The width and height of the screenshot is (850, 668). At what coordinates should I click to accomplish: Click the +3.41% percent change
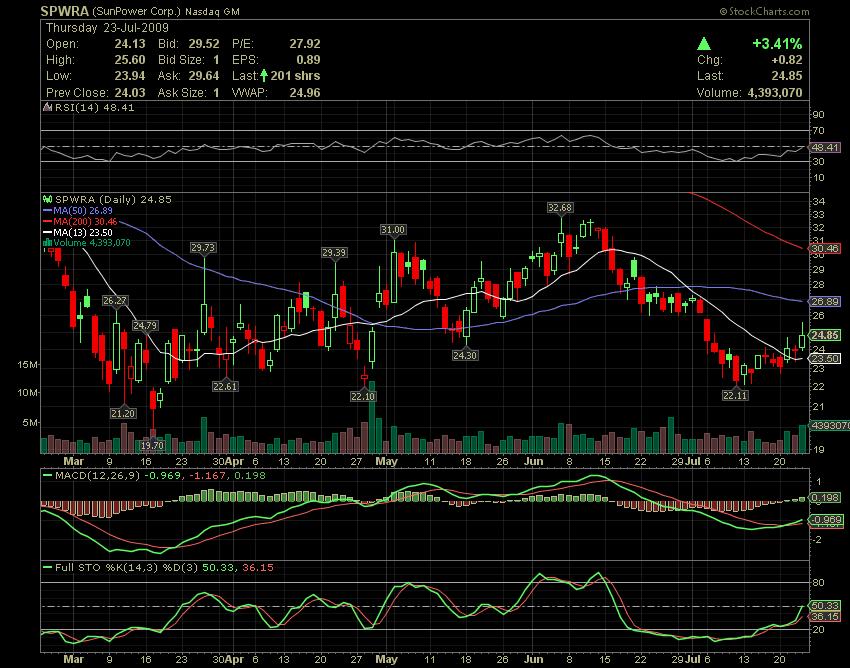pos(777,43)
